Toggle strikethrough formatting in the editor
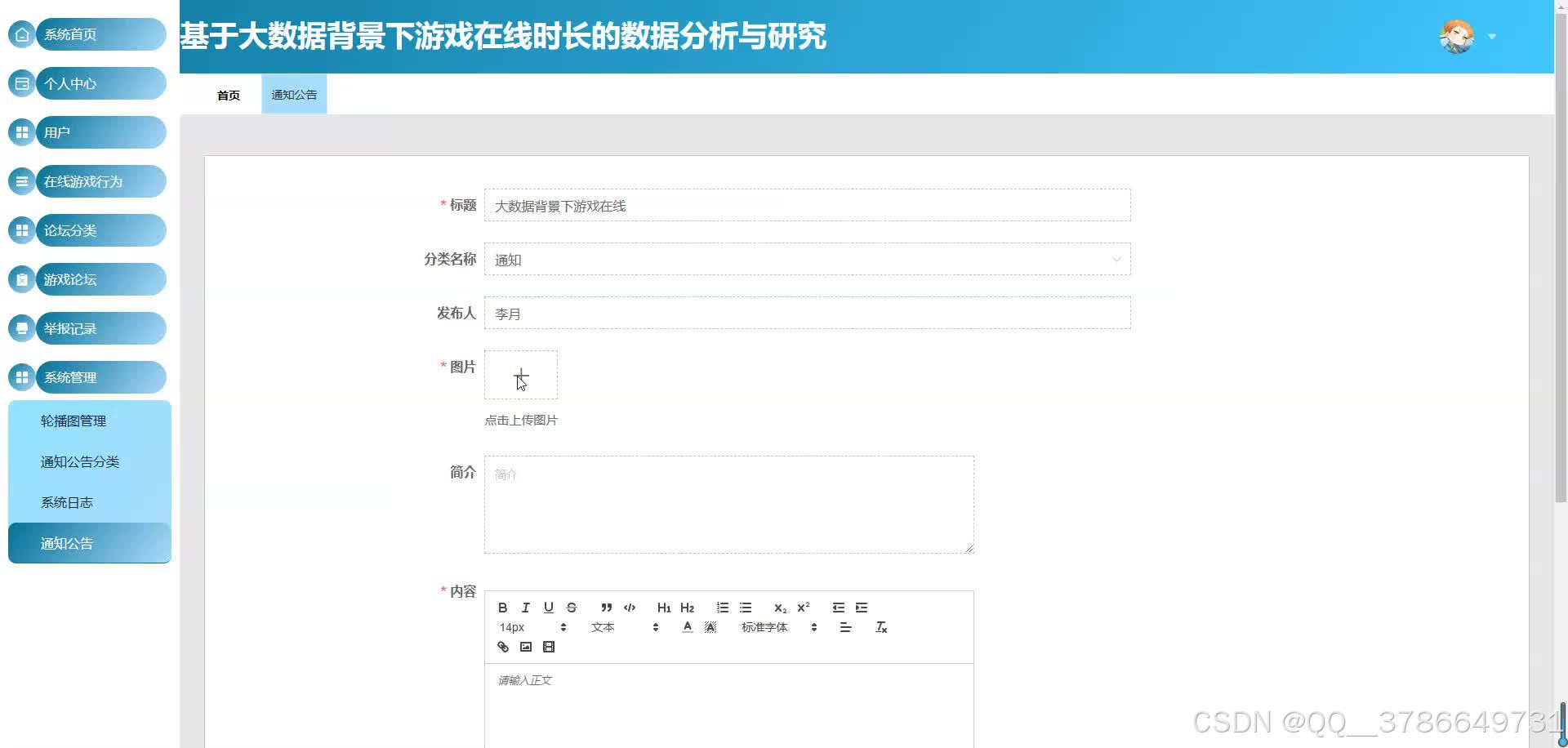Viewport: 1568px width, 748px height. tap(571, 607)
